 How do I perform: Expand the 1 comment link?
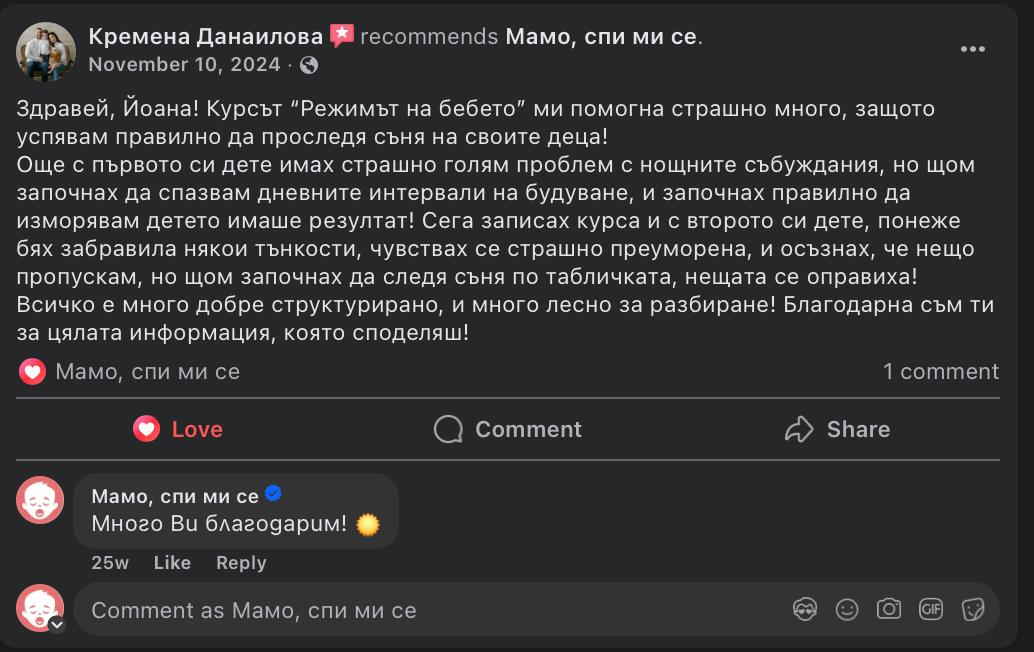tap(940, 372)
